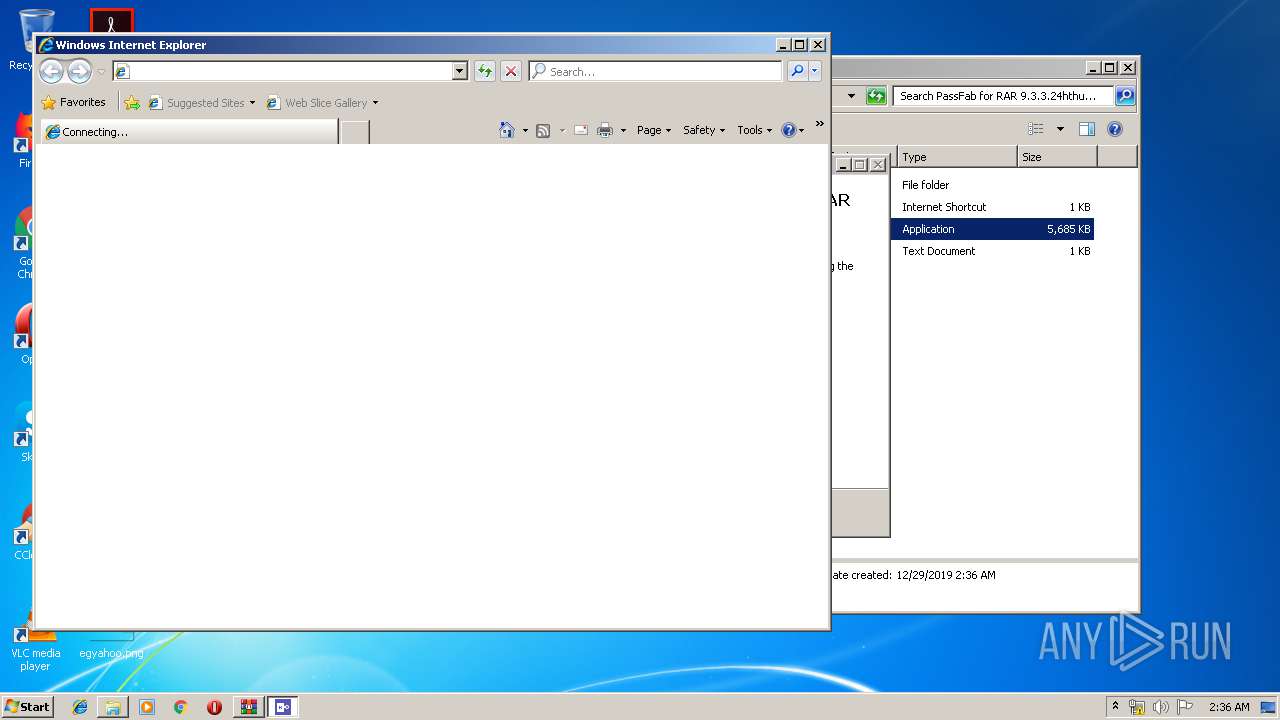
Task: Open Explorer Help icon
Action: [x=1115, y=129]
